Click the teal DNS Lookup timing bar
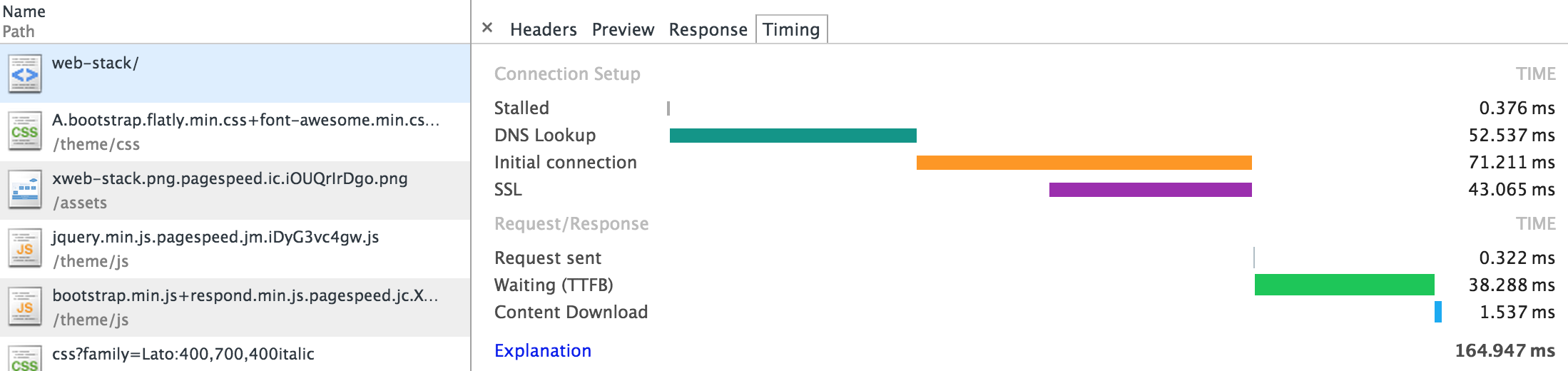 793,136
